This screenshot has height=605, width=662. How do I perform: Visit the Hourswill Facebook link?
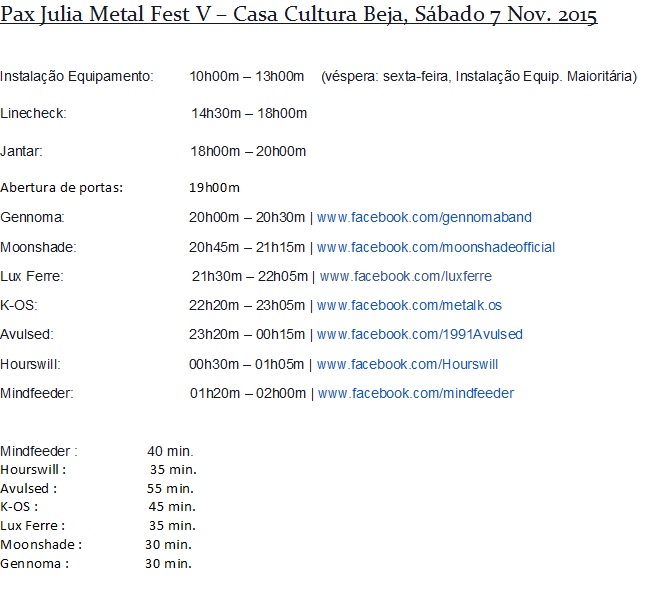pos(407,364)
